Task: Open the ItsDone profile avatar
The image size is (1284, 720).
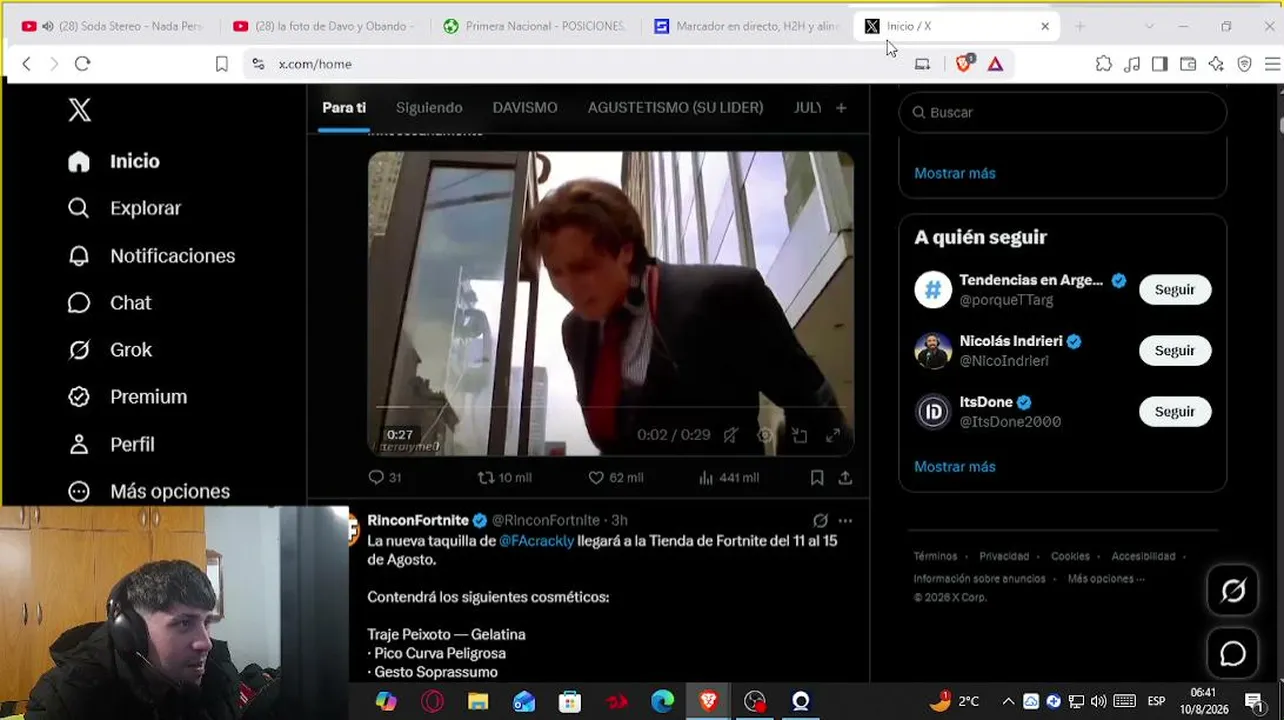Action: click(x=933, y=412)
